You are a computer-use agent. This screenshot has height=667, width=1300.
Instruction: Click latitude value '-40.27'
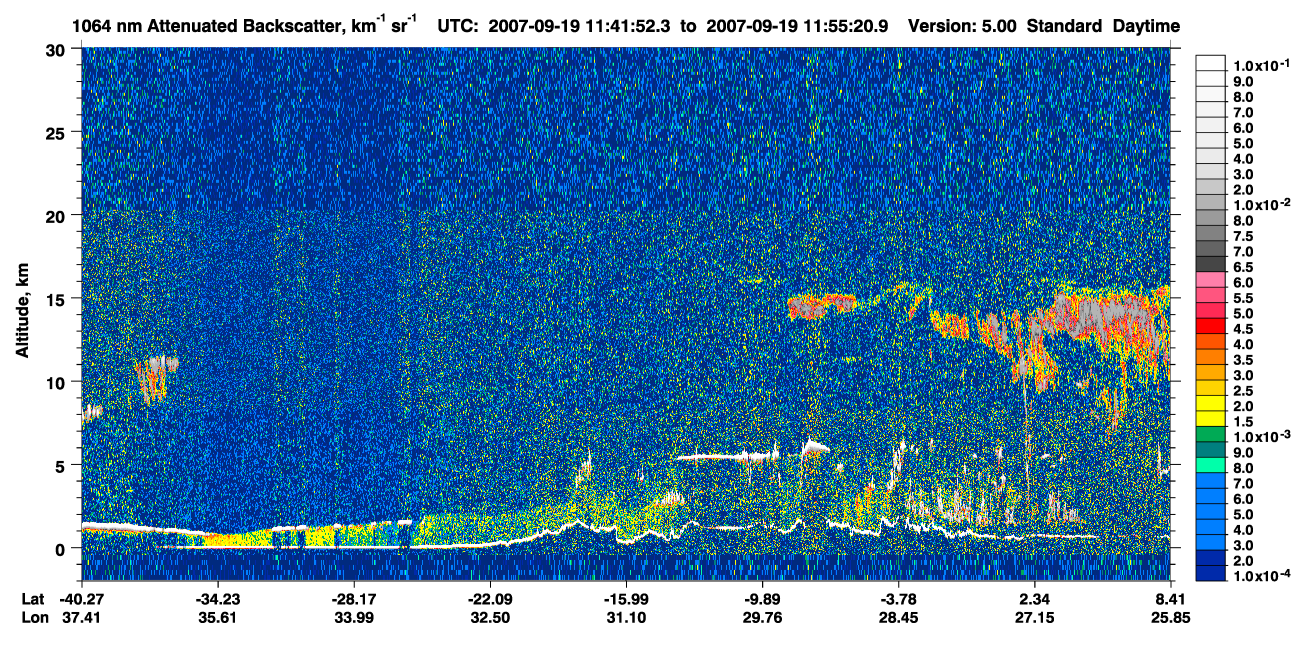click(x=81, y=598)
